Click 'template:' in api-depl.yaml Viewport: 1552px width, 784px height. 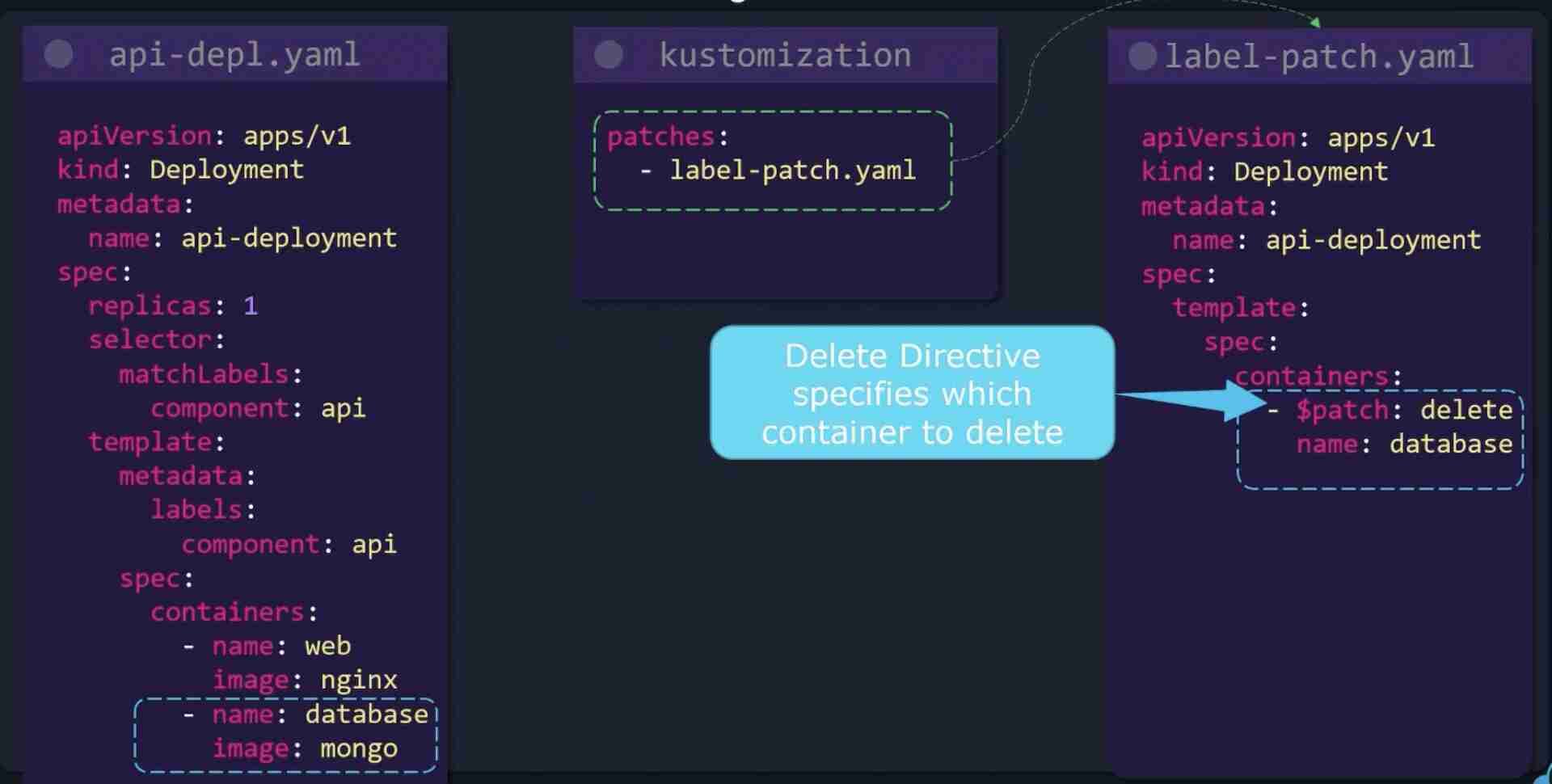[157, 441]
